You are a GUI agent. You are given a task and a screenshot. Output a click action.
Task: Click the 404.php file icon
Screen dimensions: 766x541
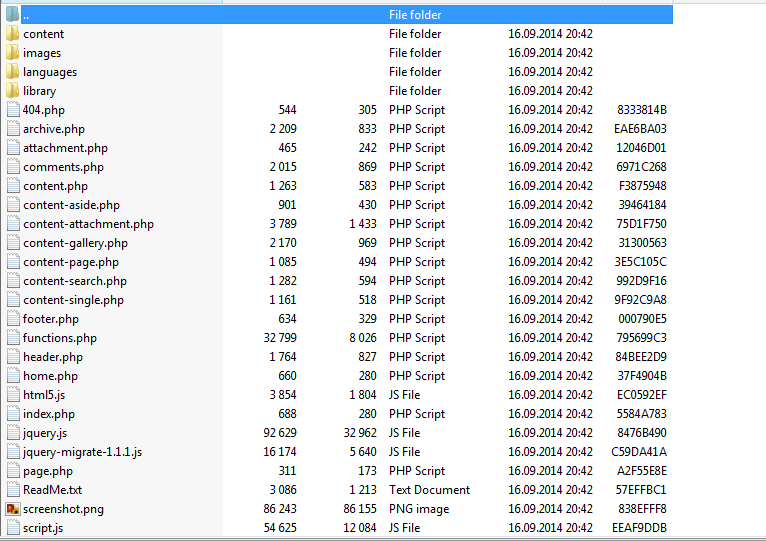pos(12,110)
